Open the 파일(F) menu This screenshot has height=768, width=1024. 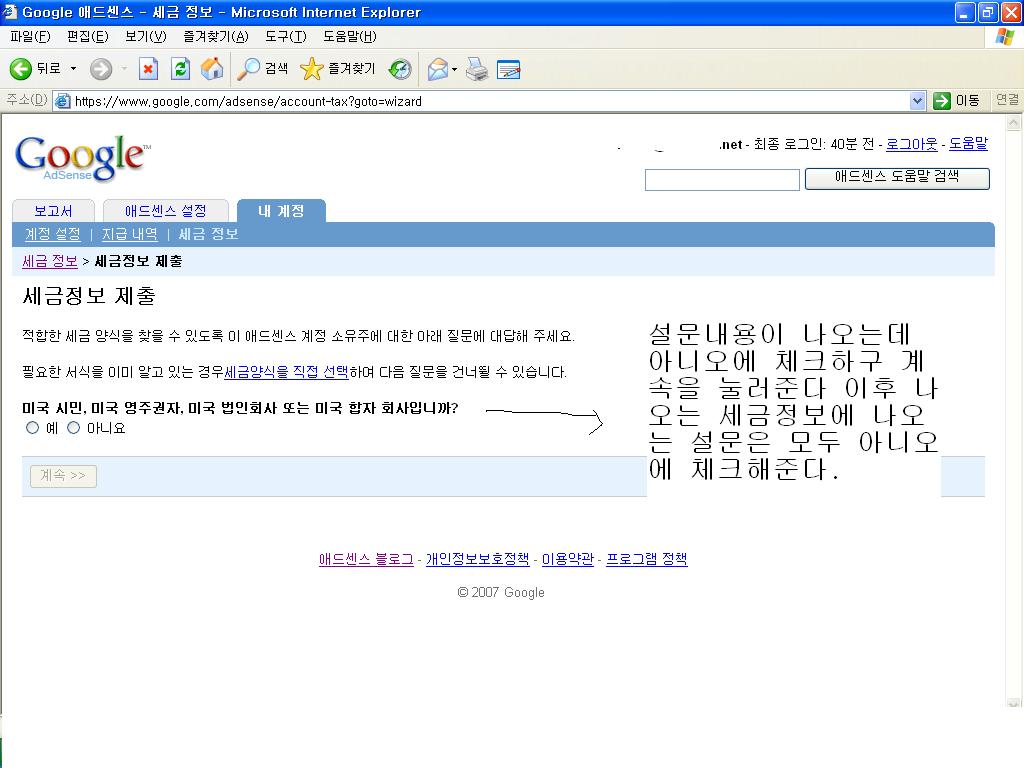click(30, 37)
